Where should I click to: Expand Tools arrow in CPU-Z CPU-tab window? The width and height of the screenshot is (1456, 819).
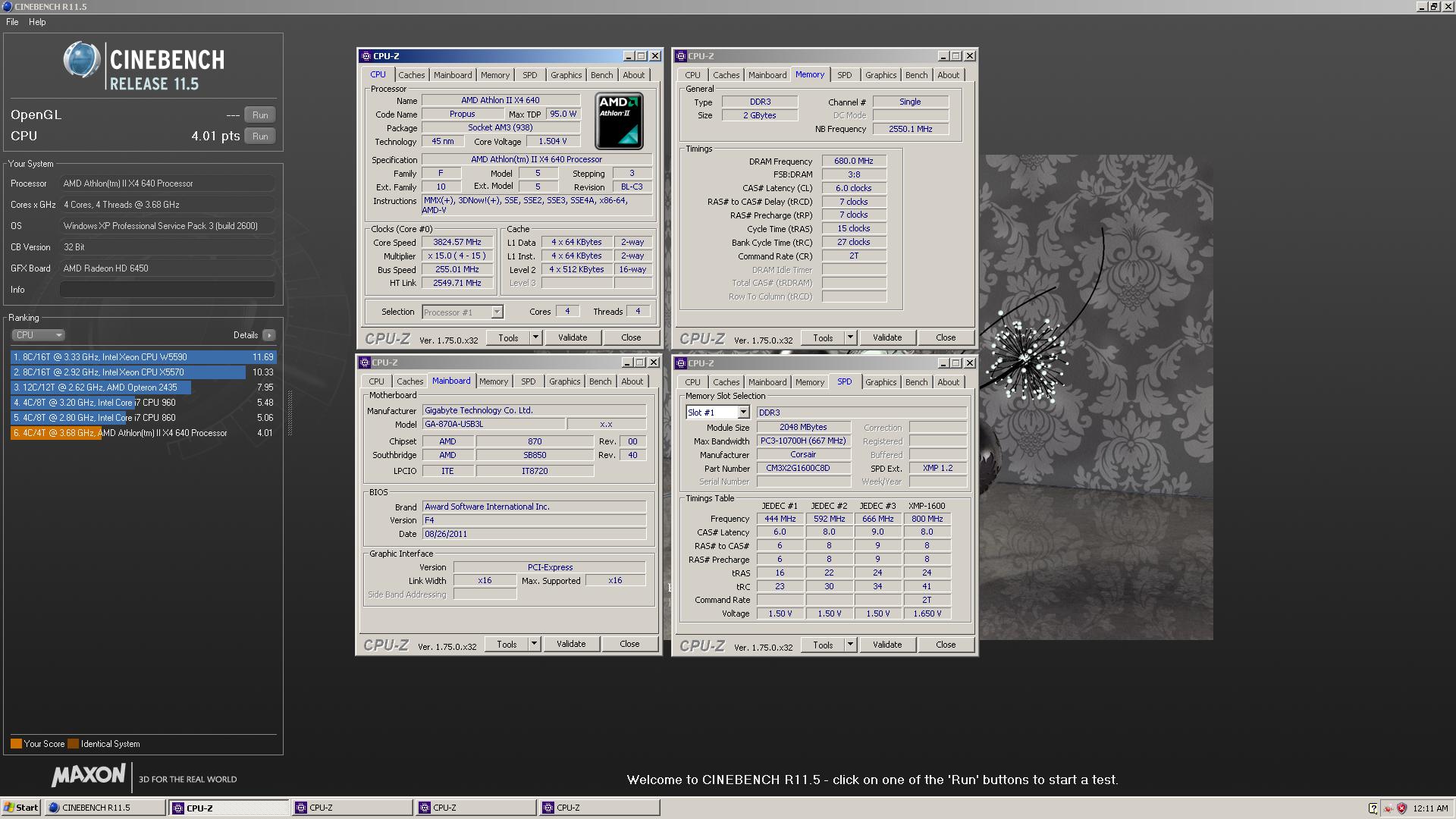click(535, 337)
